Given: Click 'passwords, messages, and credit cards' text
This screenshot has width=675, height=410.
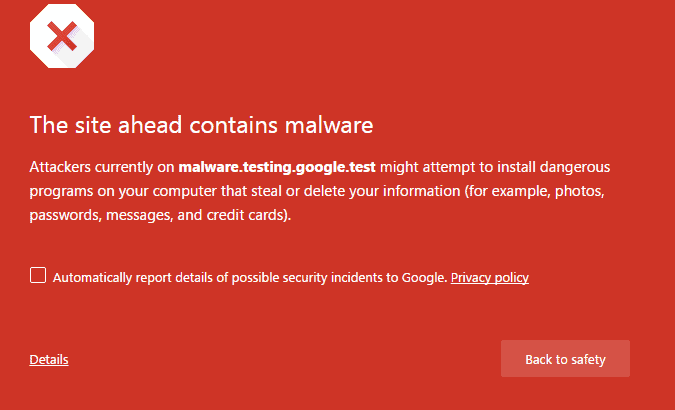Looking at the screenshot, I should 160,215.
